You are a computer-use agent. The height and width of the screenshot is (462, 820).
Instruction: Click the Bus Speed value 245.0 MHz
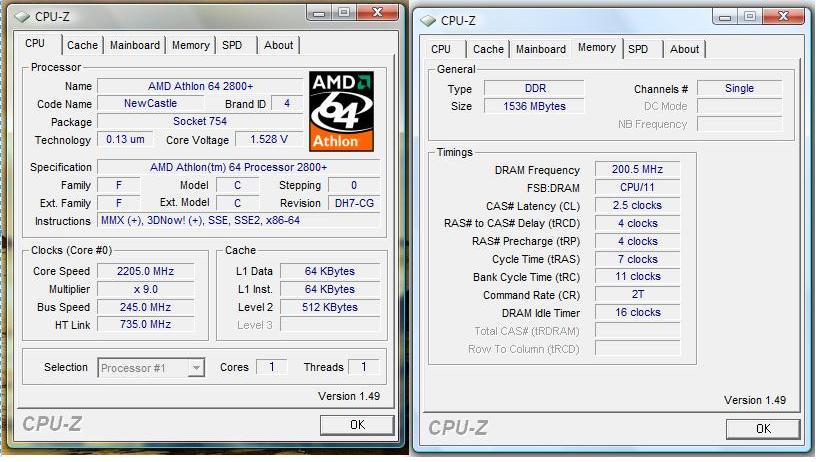click(x=145, y=307)
